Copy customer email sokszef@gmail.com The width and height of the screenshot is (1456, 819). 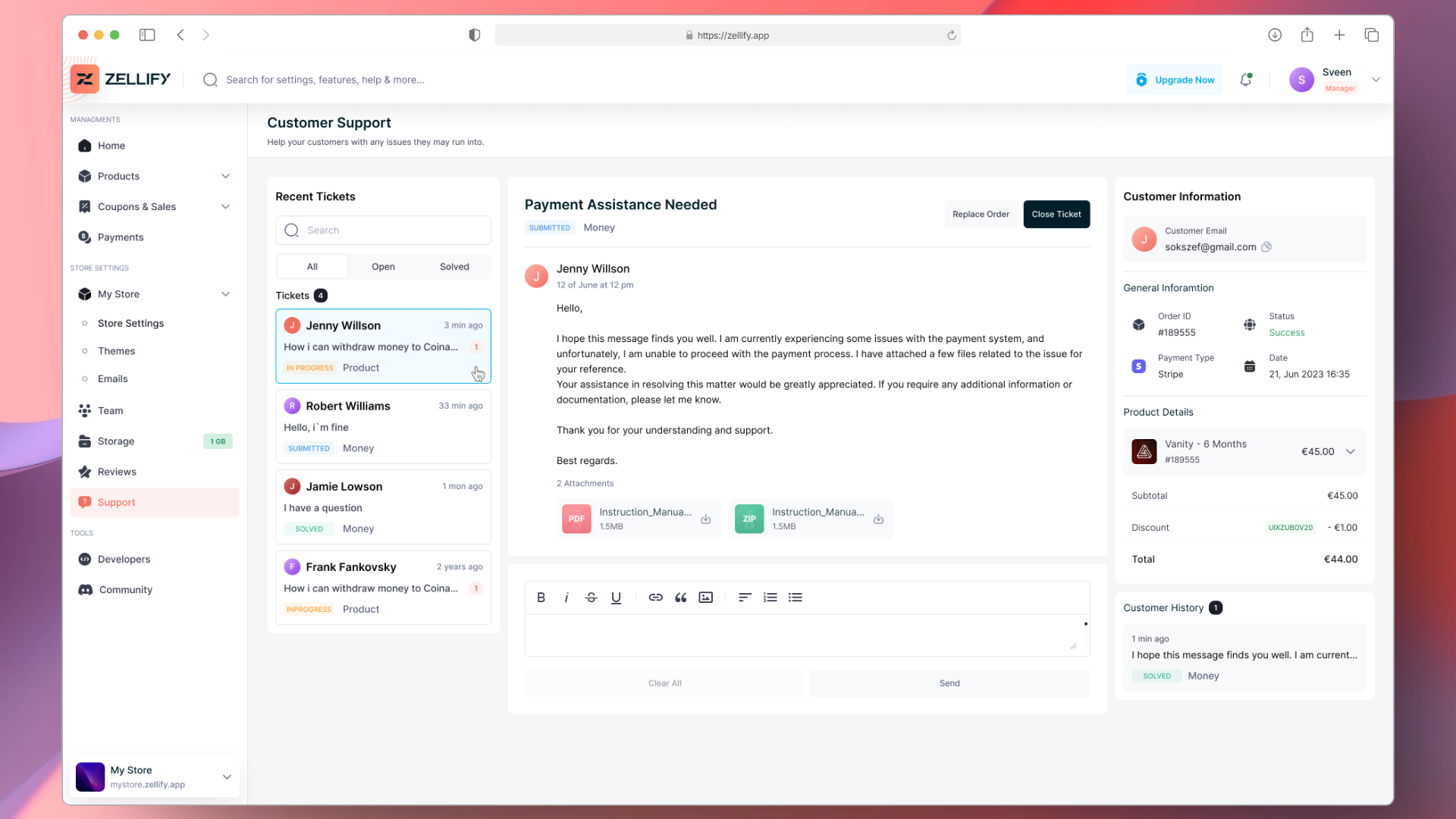(1266, 247)
